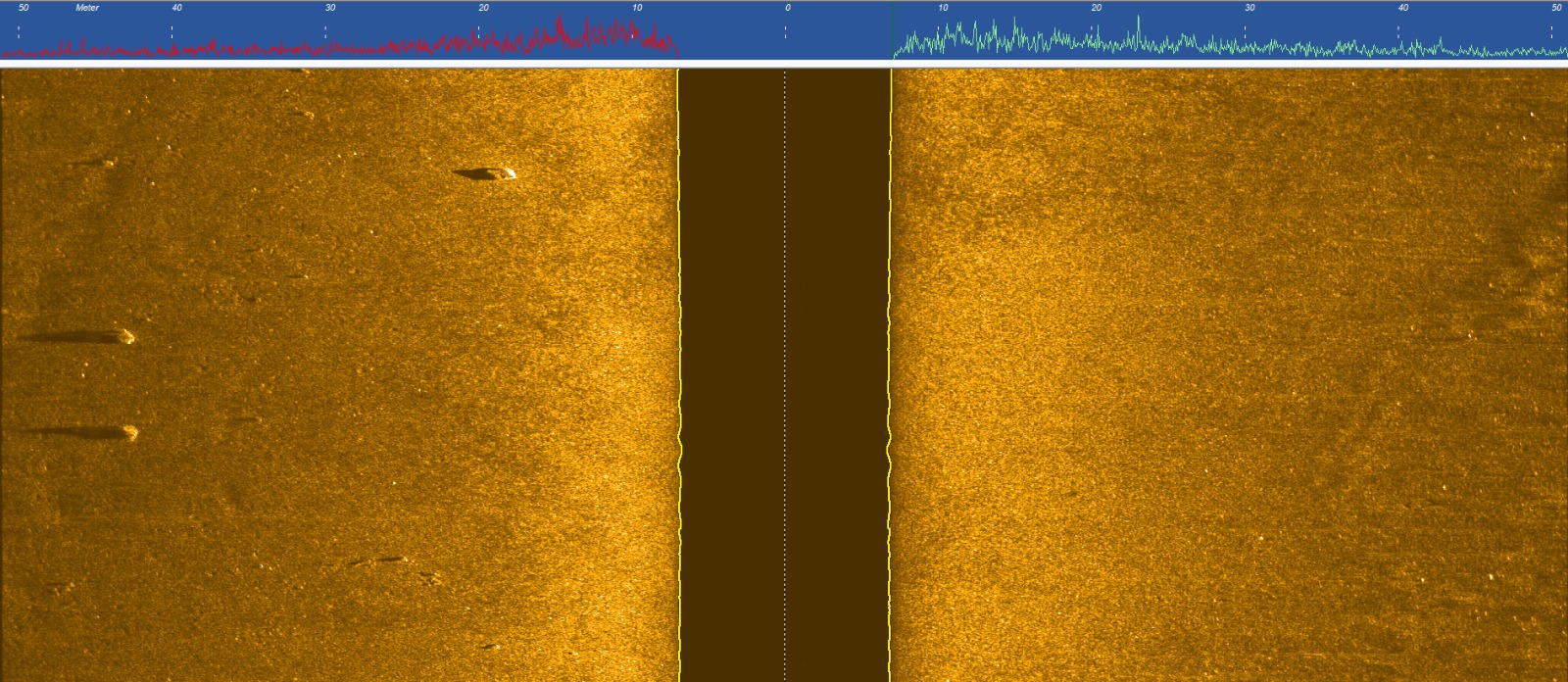Click the "Meter" unit label on the range scale
1568x682 pixels.
click(x=87, y=8)
